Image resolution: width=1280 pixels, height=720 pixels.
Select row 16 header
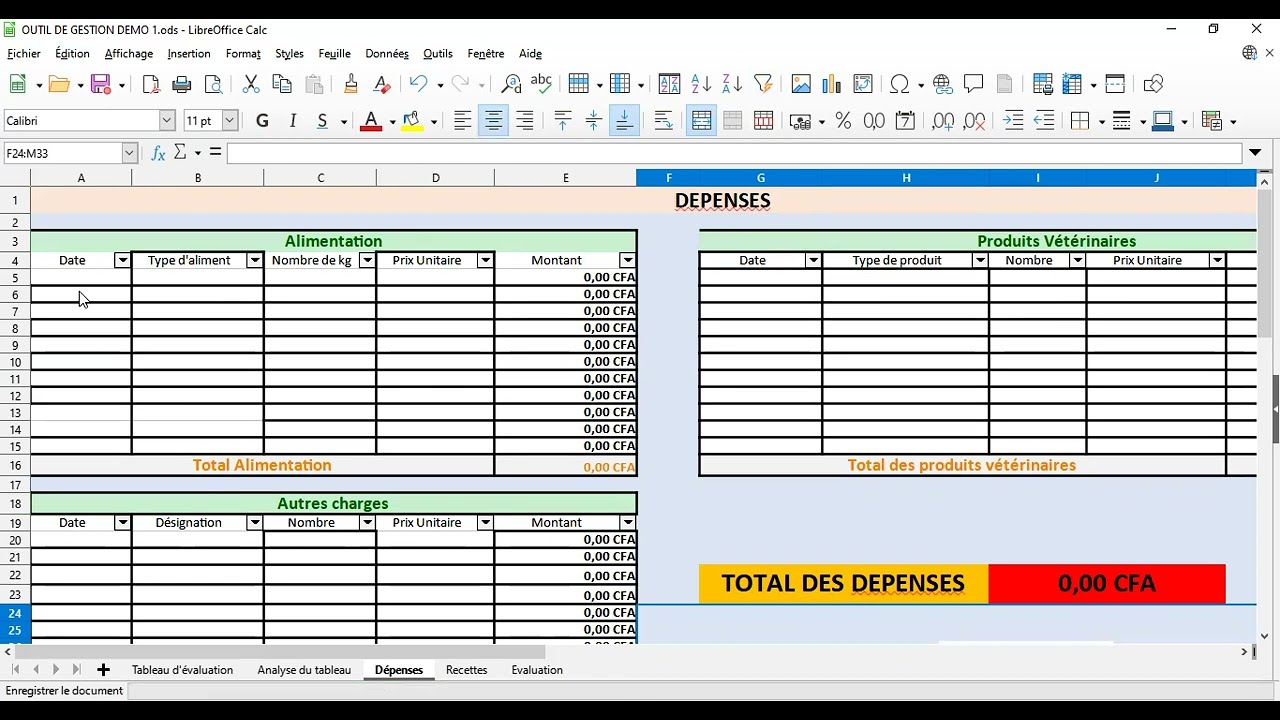click(x=15, y=465)
